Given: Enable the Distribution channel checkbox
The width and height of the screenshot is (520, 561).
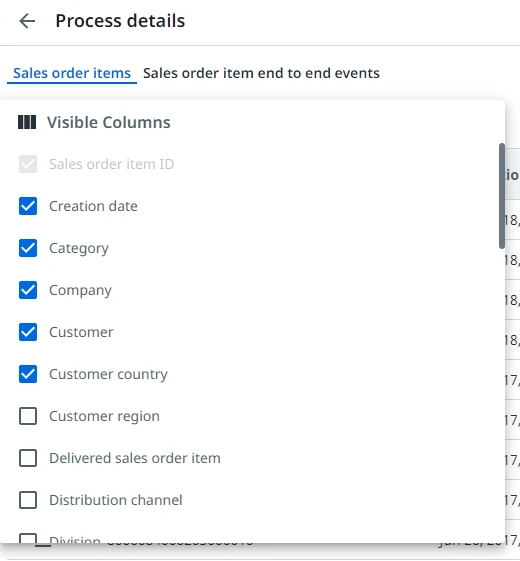Looking at the screenshot, I should point(28,500).
